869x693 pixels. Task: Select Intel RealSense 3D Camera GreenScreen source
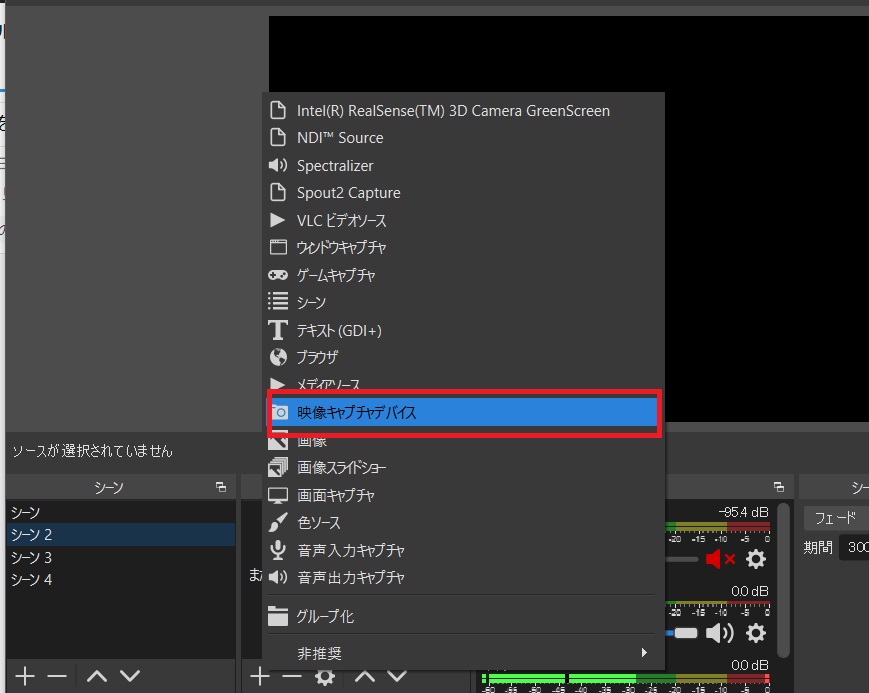coord(463,111)
